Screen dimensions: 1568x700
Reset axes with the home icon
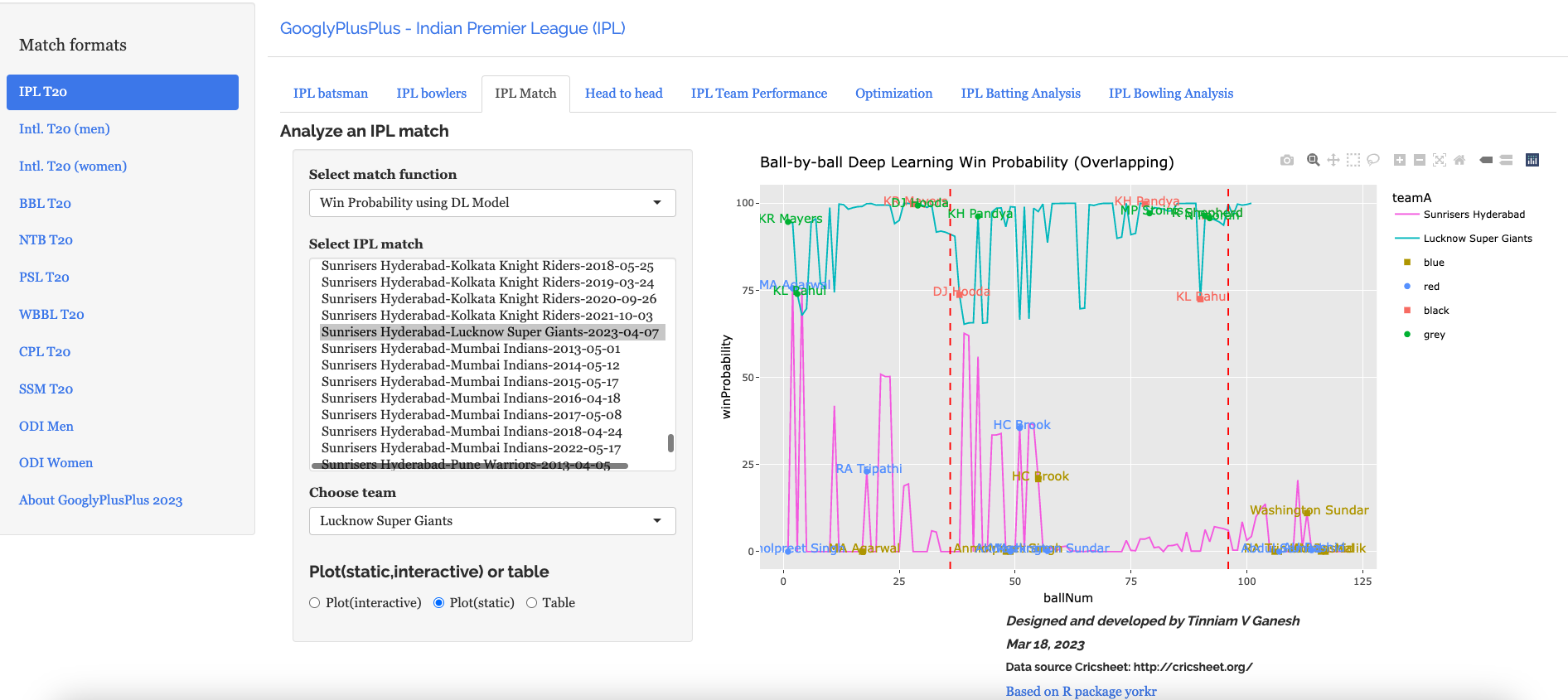[x=1459, y=160]
